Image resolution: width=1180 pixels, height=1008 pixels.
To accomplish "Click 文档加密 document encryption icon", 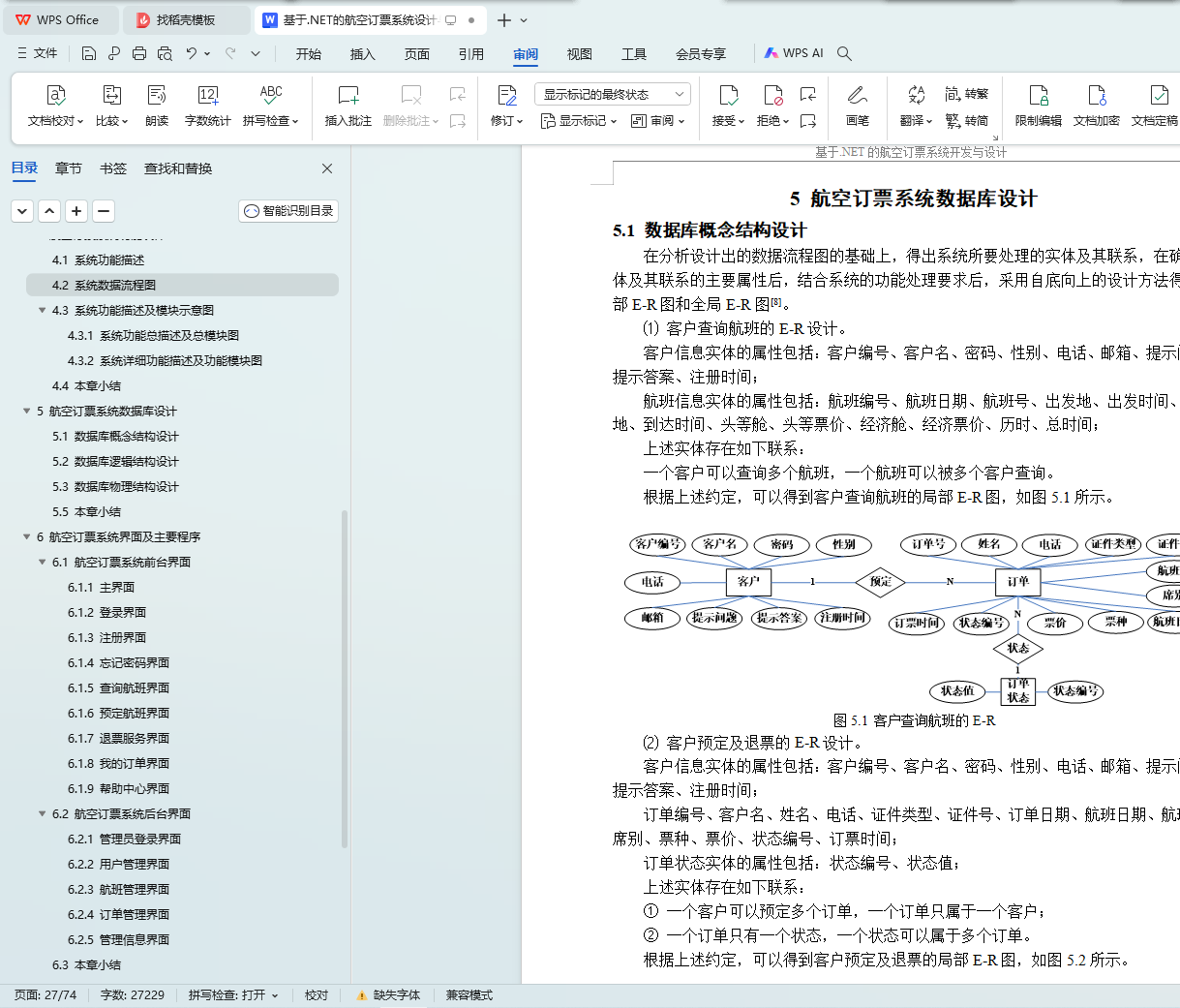I will pos(1097,95).
